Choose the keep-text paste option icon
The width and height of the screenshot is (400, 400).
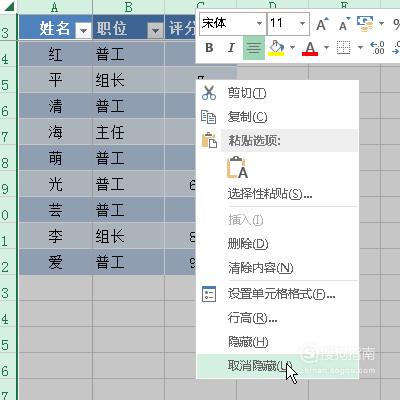pyautogui.click(x=237, y=167)
